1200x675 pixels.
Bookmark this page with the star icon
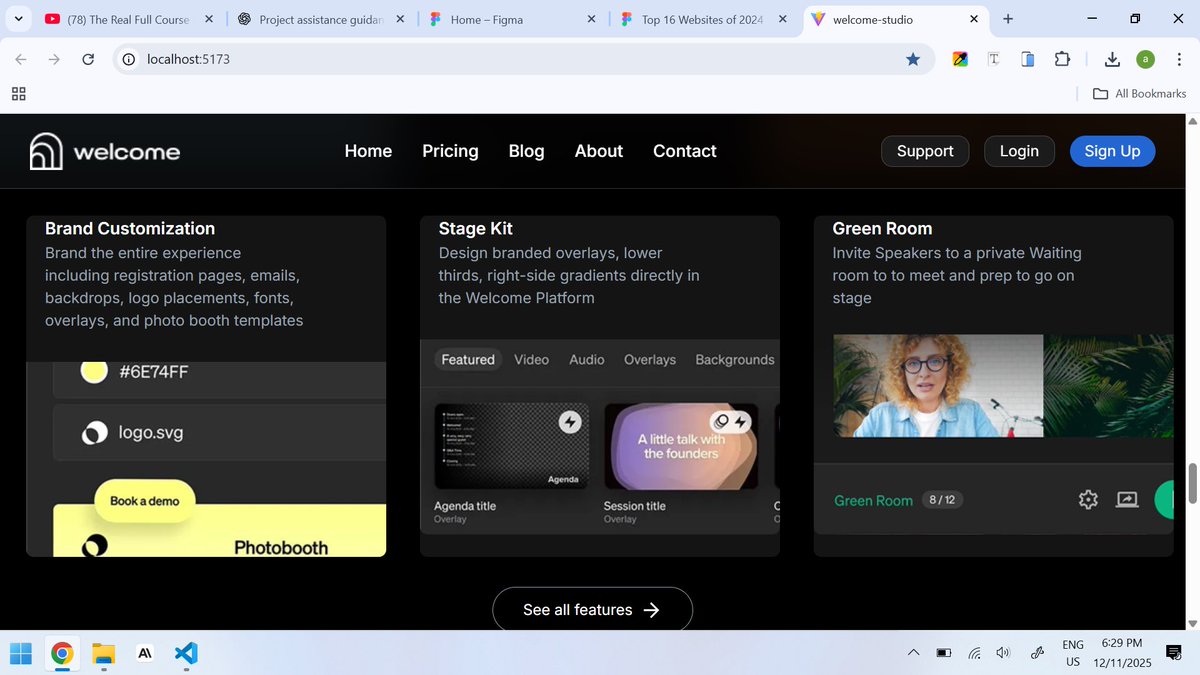pos(913,59)
